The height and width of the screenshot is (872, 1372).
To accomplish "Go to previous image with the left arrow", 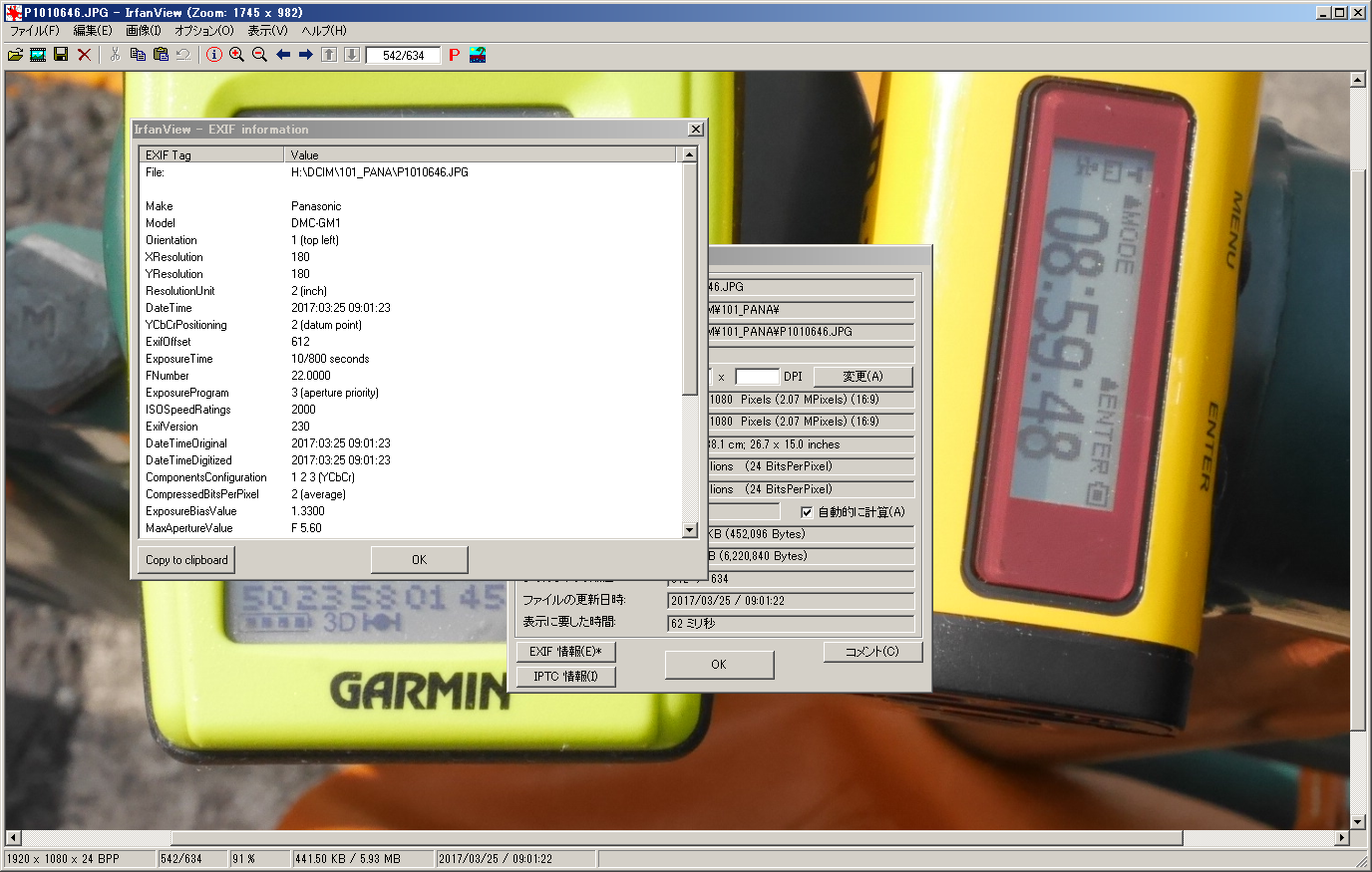I will (283, 55).
